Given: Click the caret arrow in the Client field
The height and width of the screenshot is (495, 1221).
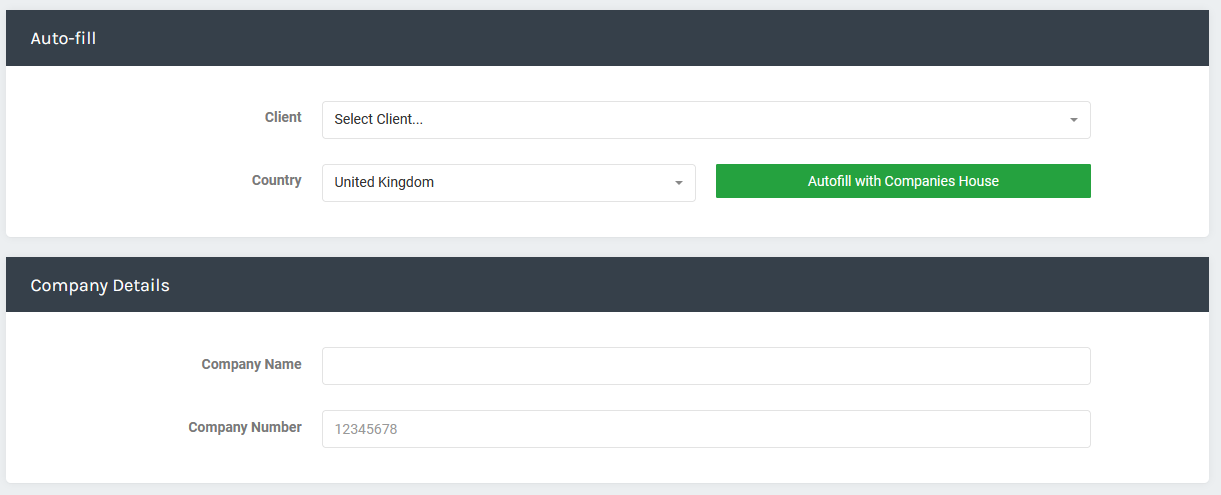Looking at the screenshot, I should pyautogui.click(x=1074, y=120).
